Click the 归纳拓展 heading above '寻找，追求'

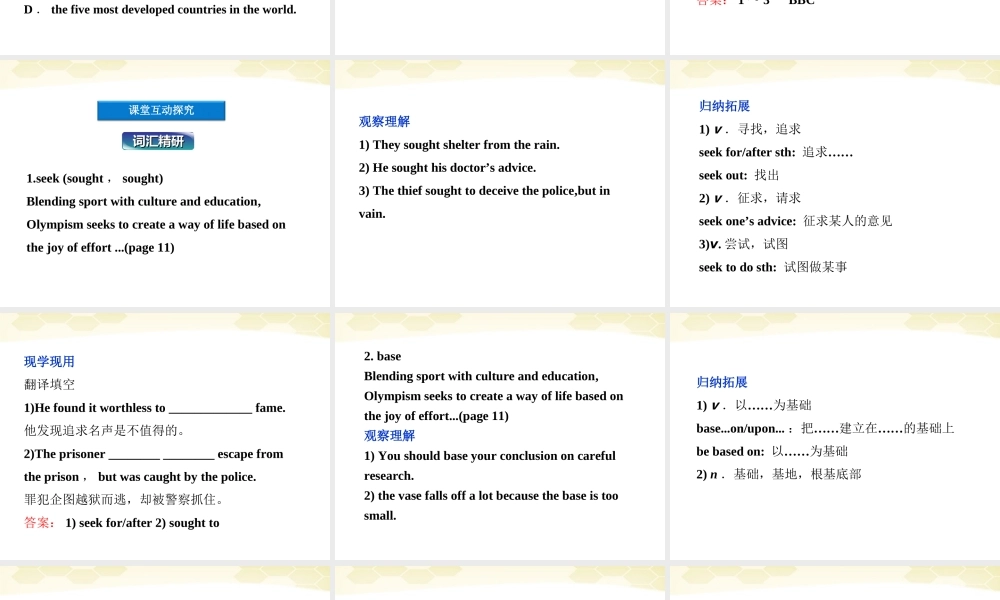[x=724, y=106]
